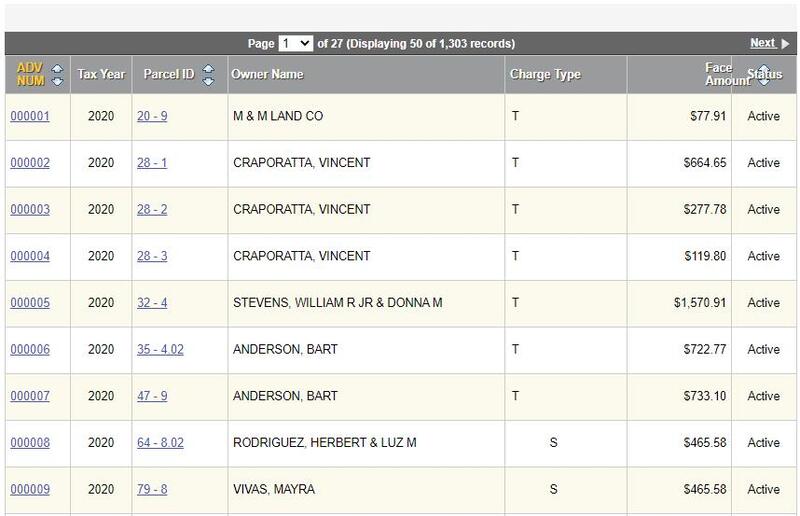This screenshot has height=516, width=800.
Task: Click the ADV NUM sort-descending down arrow
Action: 57,81
